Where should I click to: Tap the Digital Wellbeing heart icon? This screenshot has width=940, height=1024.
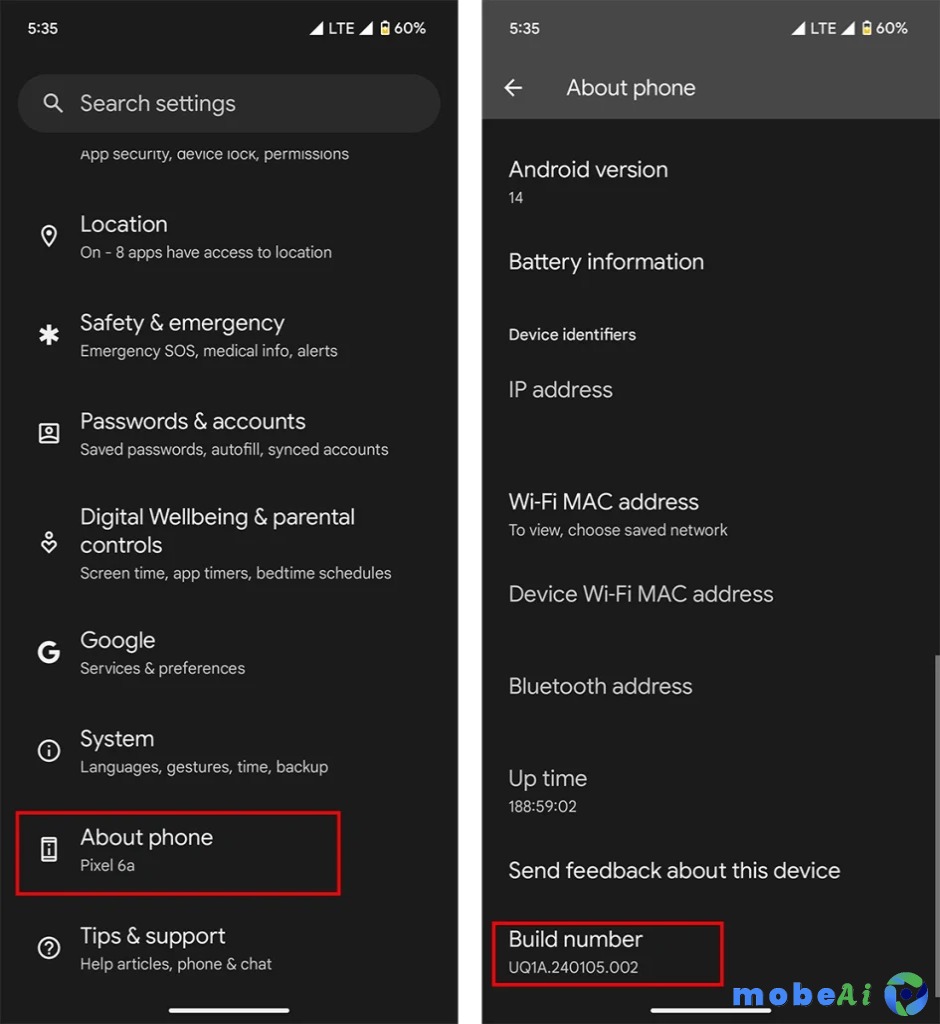48,543
